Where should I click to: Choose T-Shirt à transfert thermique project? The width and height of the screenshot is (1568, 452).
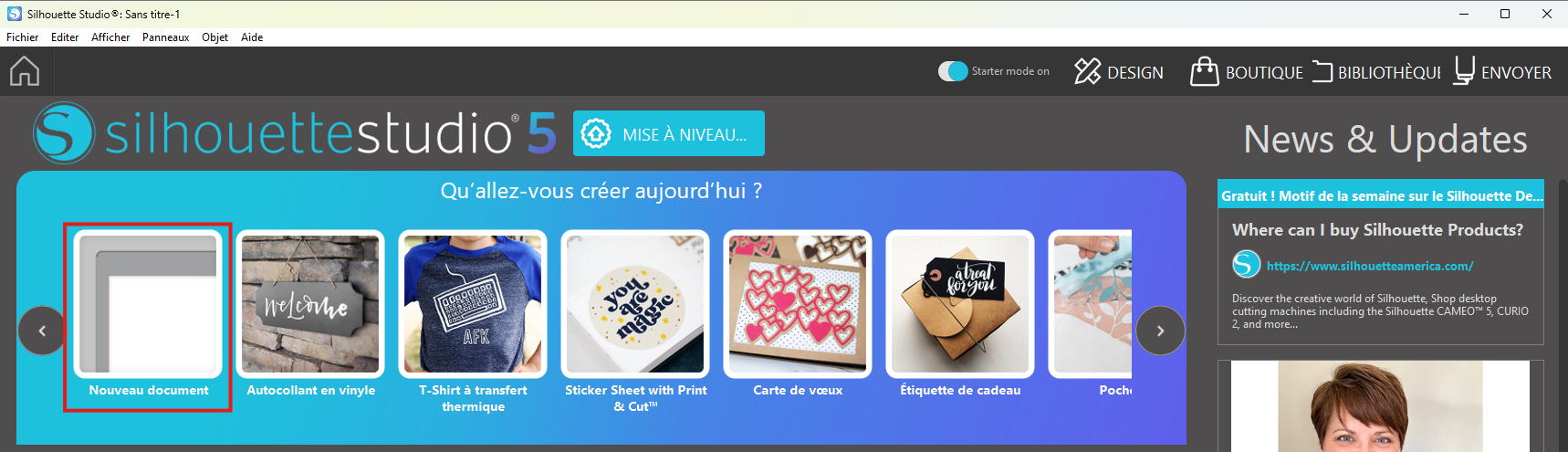tap(473, 321)
